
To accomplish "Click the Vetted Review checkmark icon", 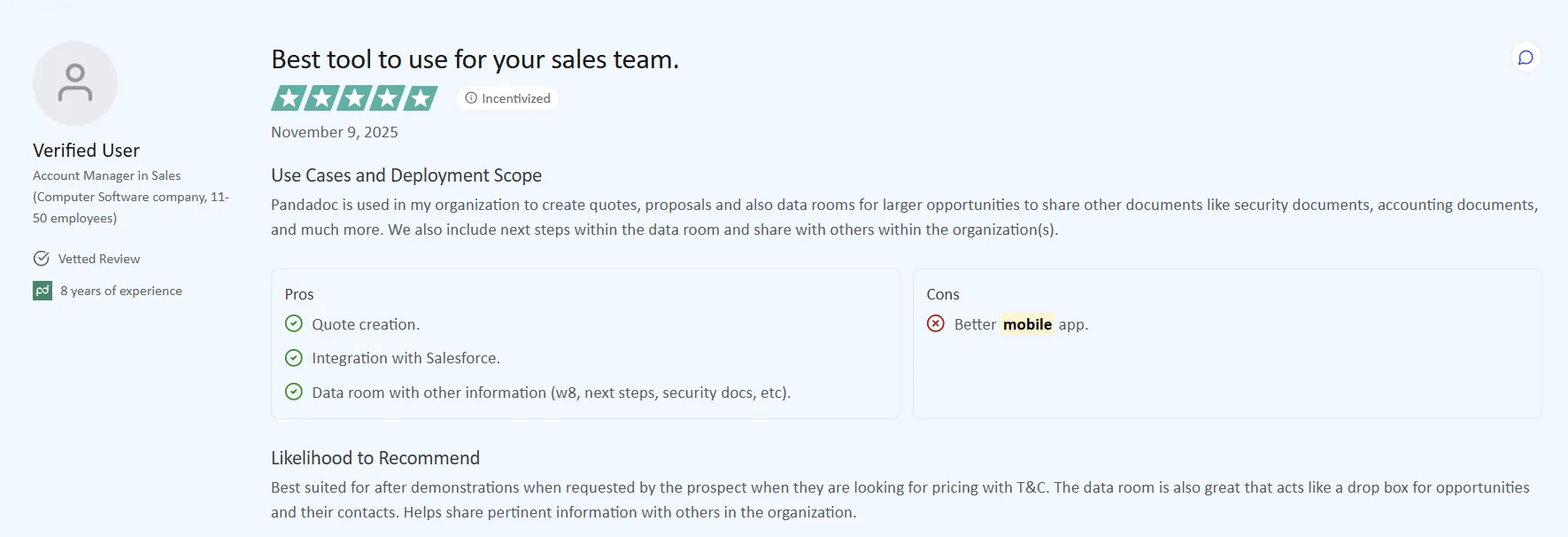I will coord(41,259).
